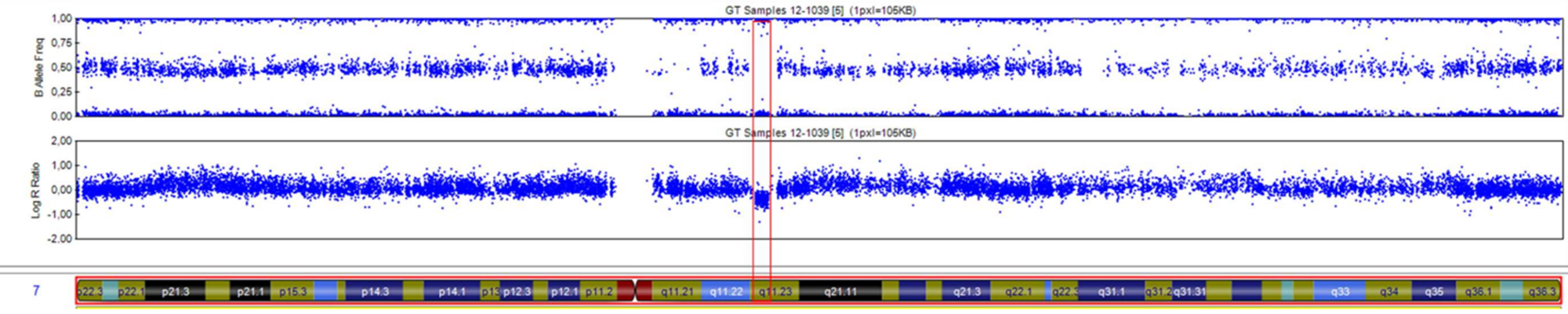Image resolution: width=1568 pixels, height=314 pixels.
Task: Go to band q34
Action: [x=1388, y=291]
